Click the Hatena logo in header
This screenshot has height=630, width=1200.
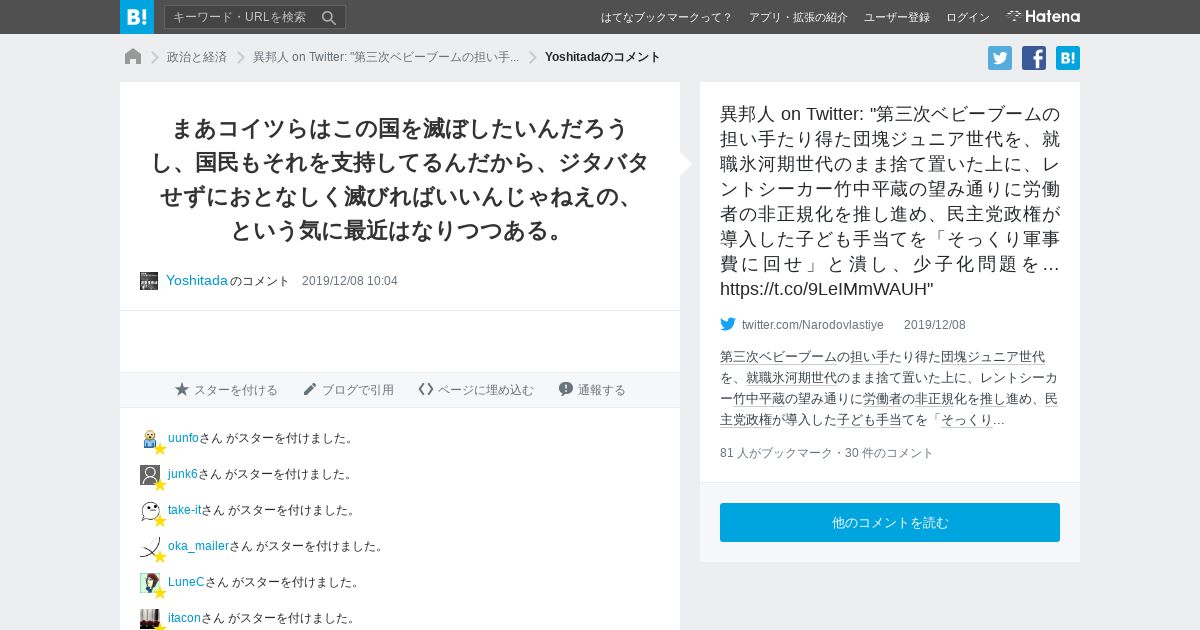point(1043,17)
